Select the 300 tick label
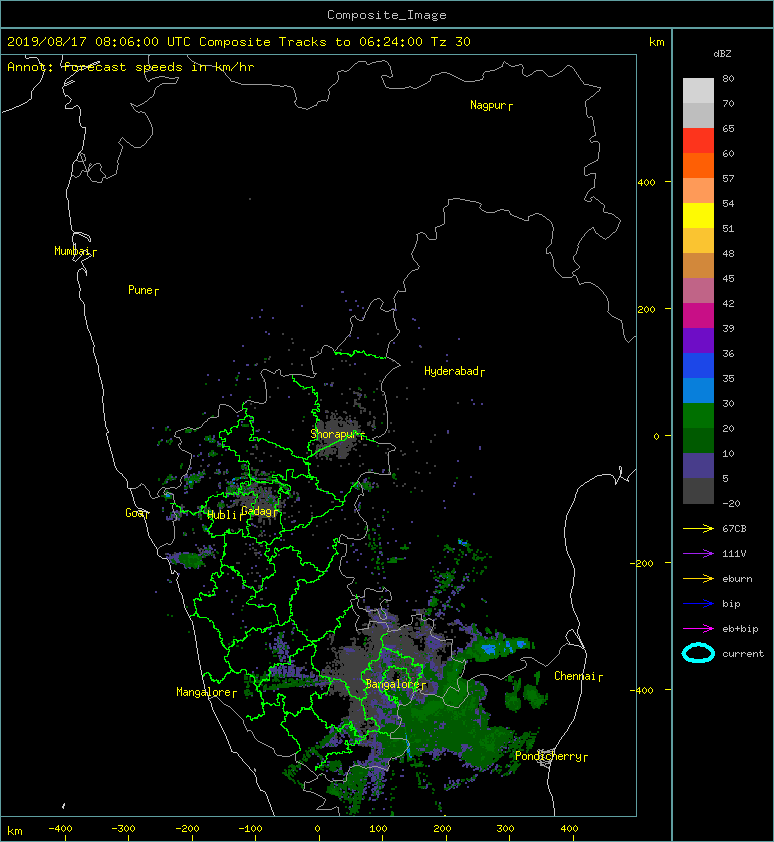The width and height of the screenshot is (774, 842). pyautogui.click(x=505, y=829)
